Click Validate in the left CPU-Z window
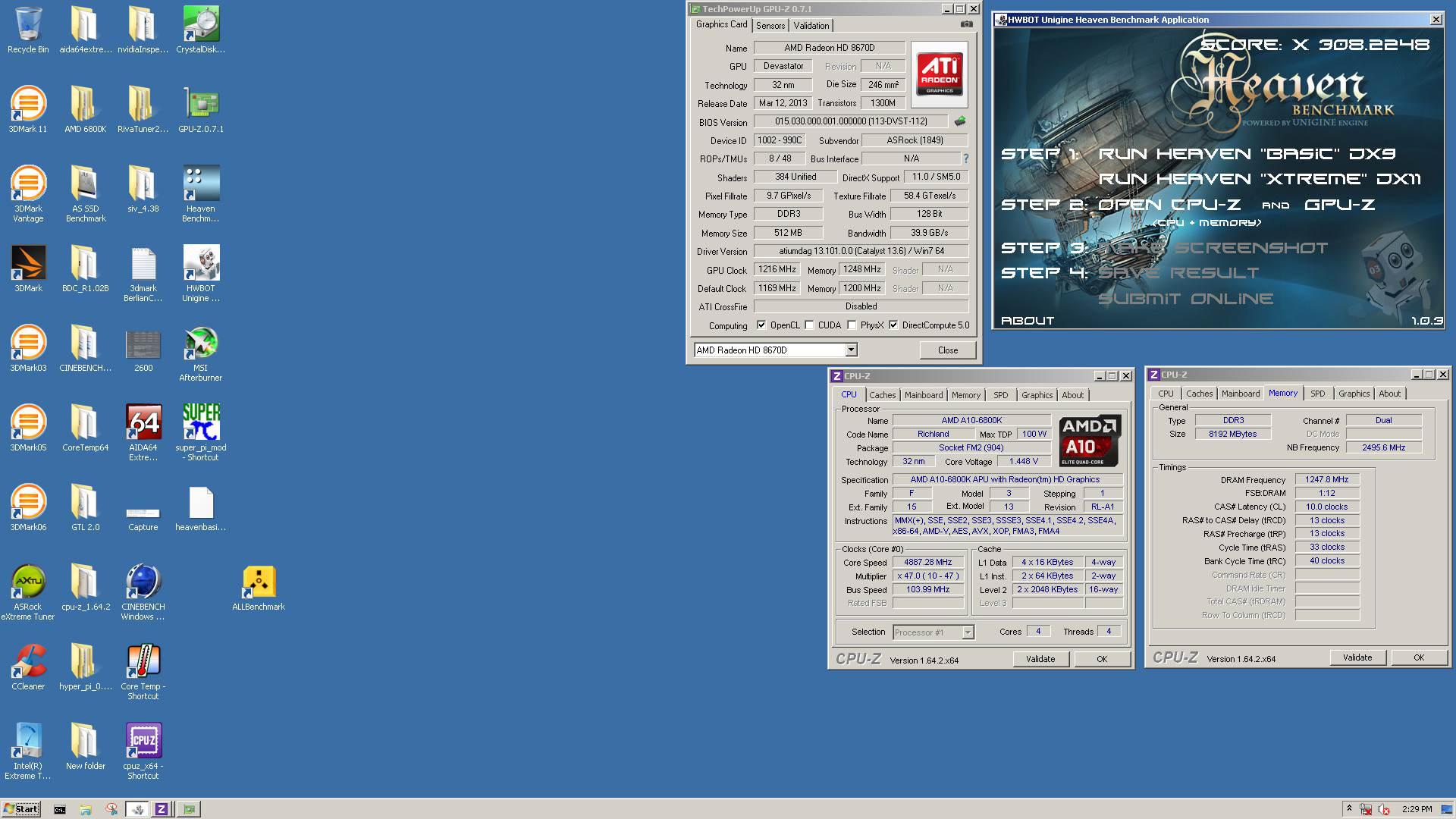This screenshot has height=819, width=1456. 1040,659
